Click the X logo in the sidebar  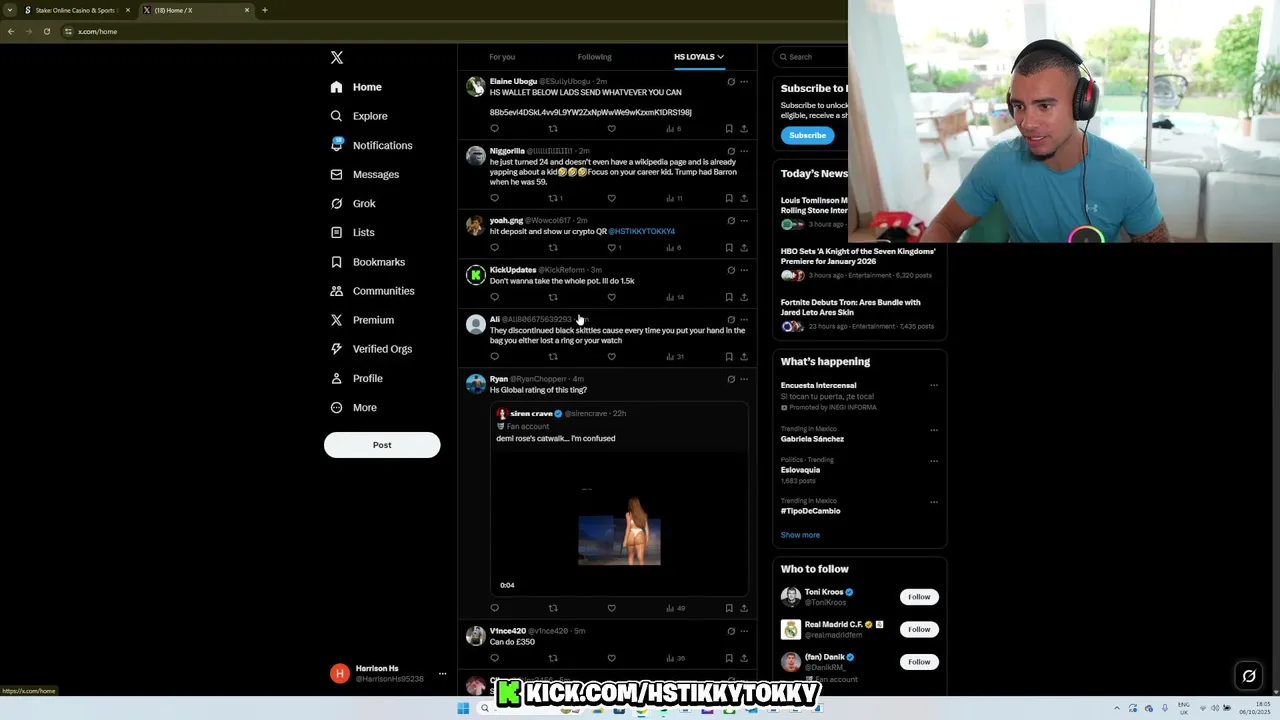point(337,58)
